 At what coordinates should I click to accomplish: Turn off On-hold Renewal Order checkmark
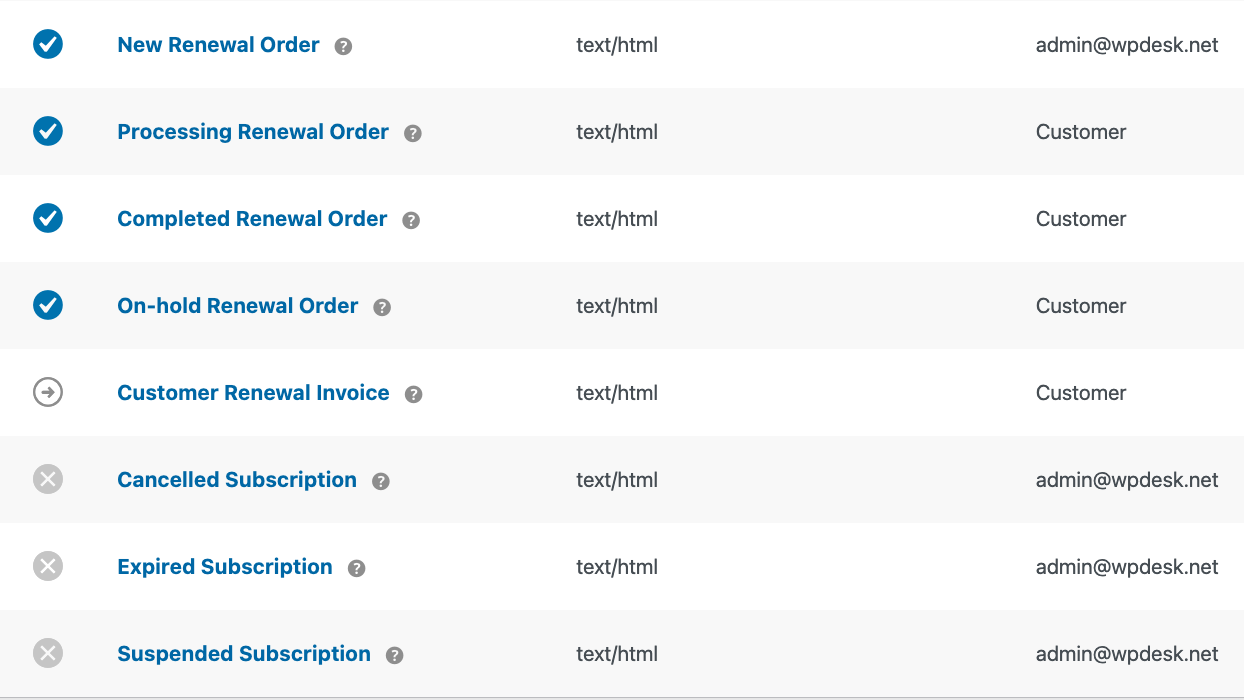pos(48,305)
